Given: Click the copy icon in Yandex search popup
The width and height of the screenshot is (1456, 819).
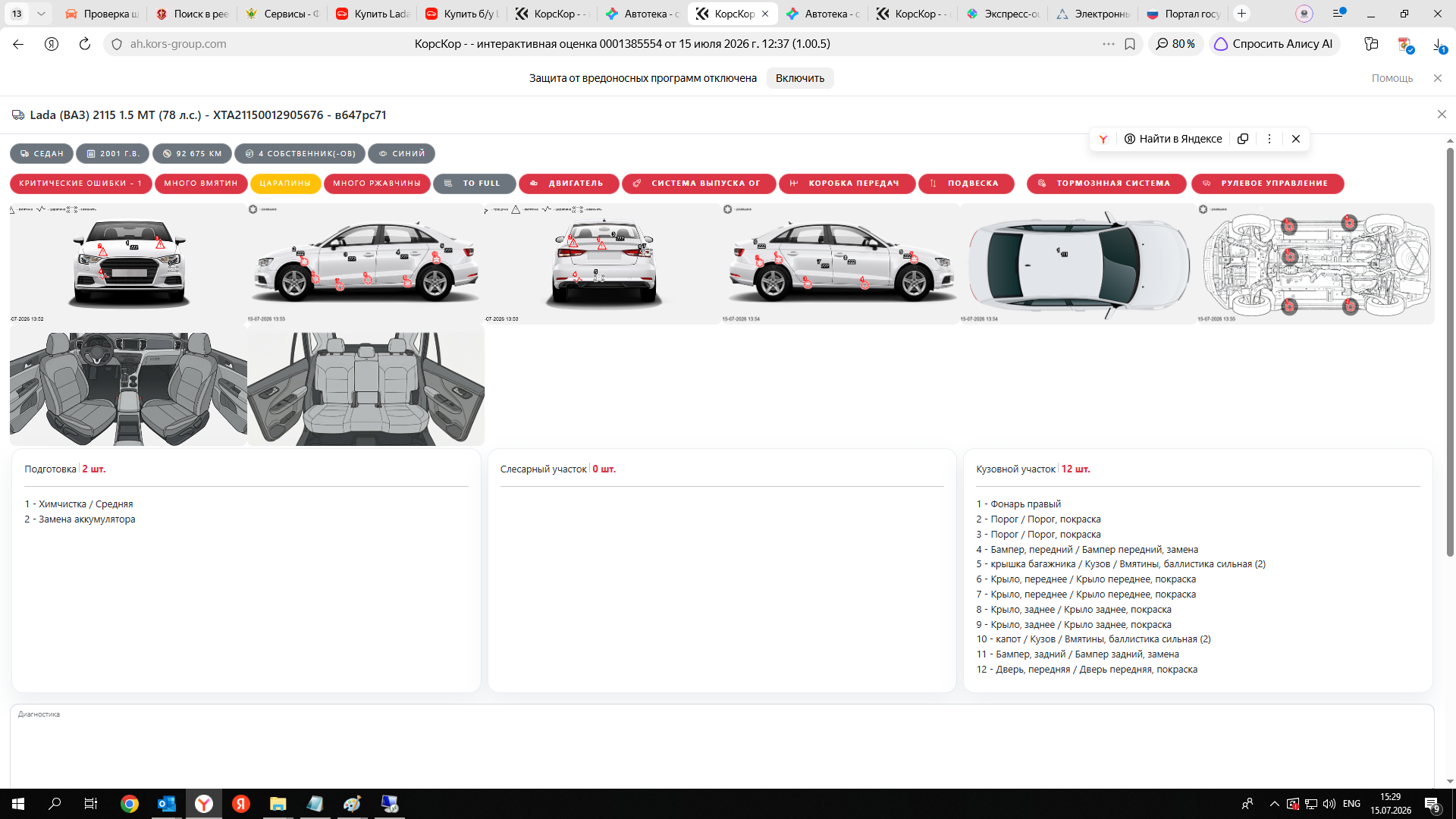Looking at the screenshot, I should [x=1243, y=139].
